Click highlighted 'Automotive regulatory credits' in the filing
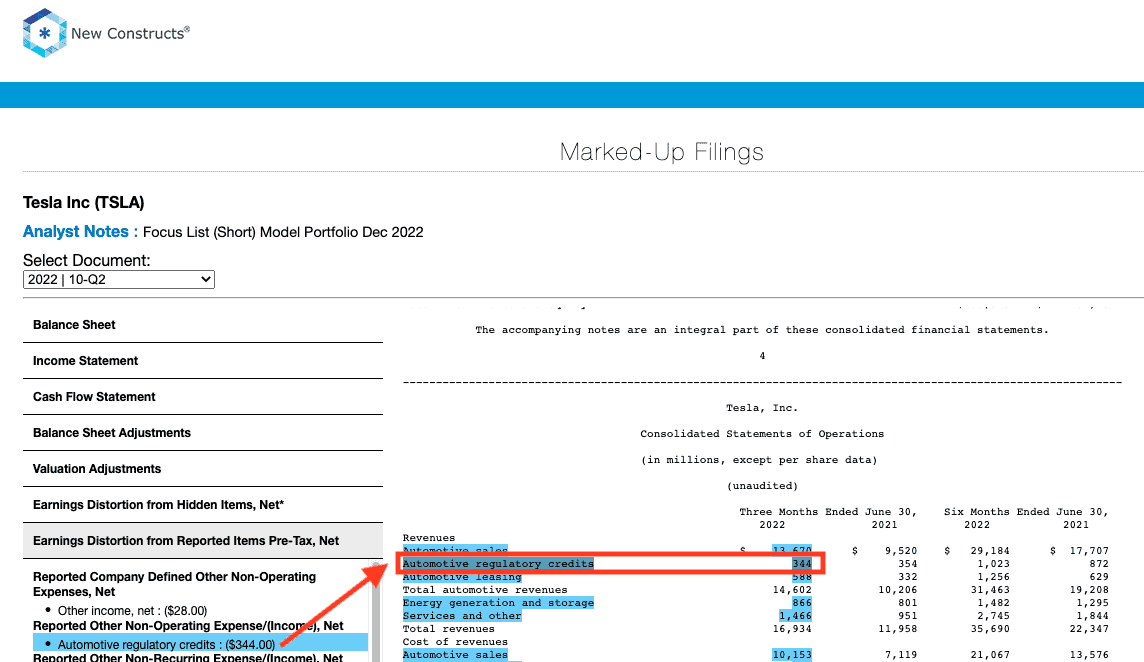The width and height of the screenshot is (1144, 662). click(498, 563)
